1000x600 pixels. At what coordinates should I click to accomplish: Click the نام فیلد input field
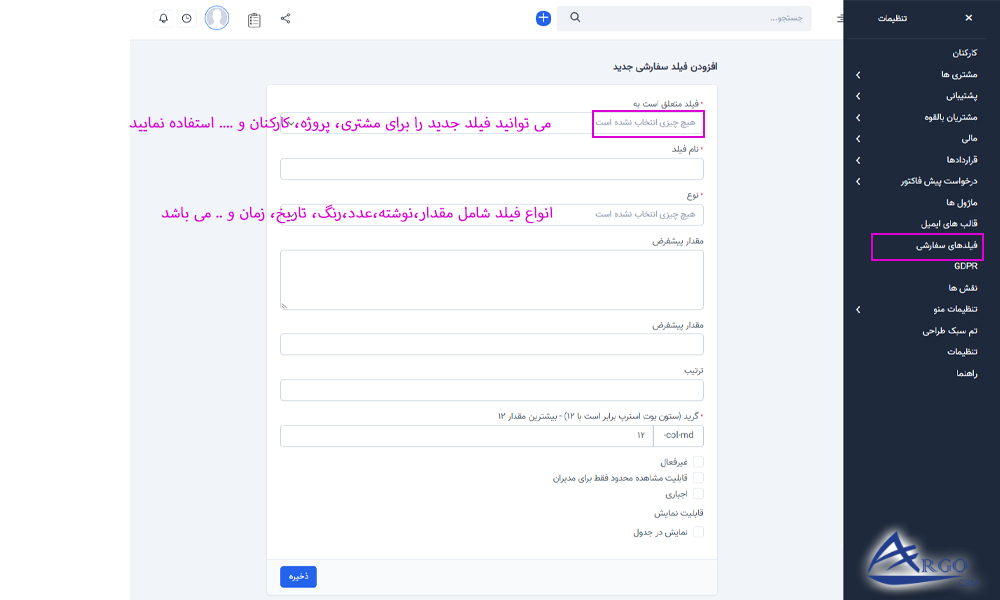[x=491, y=169]
